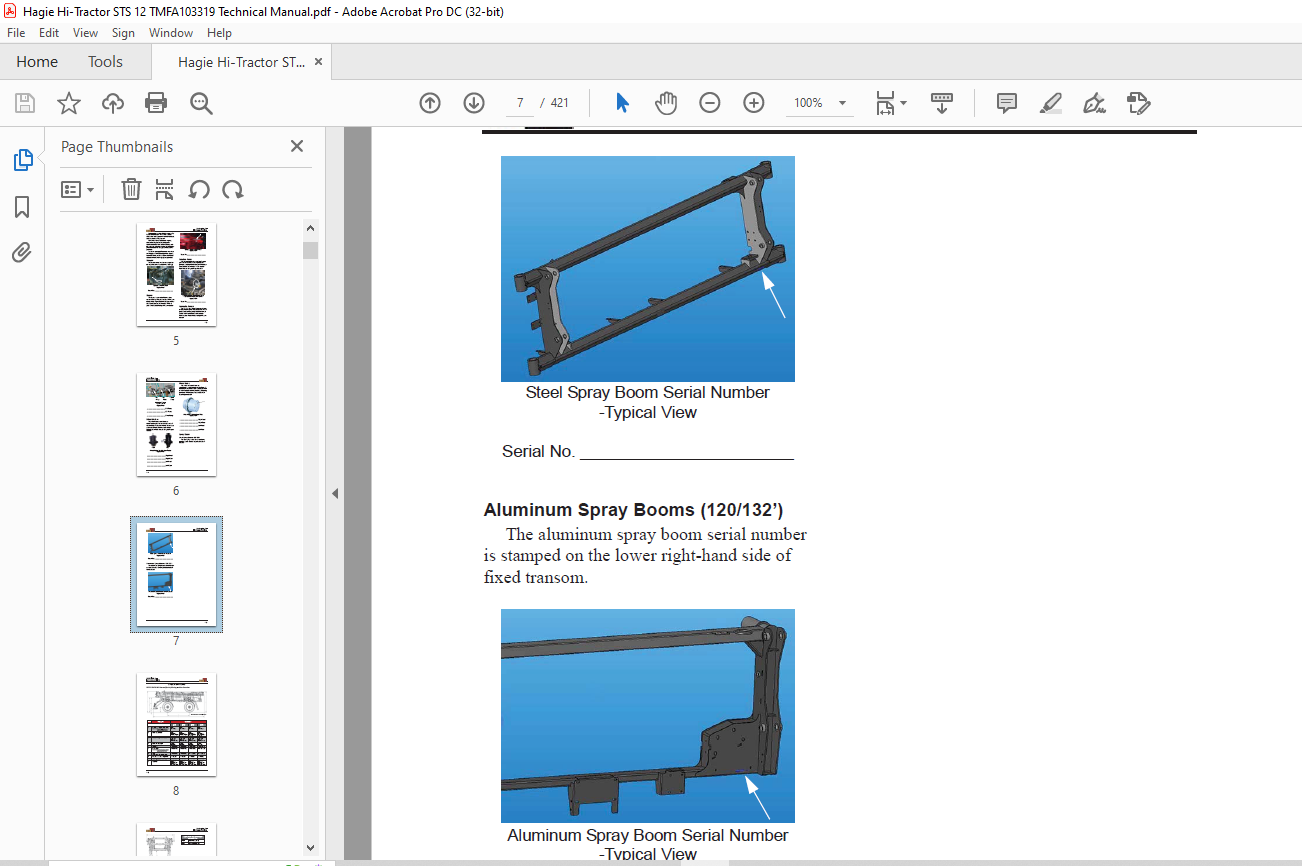
Task: Switch to the Tools tab
Action: click(x=105, y=62)
